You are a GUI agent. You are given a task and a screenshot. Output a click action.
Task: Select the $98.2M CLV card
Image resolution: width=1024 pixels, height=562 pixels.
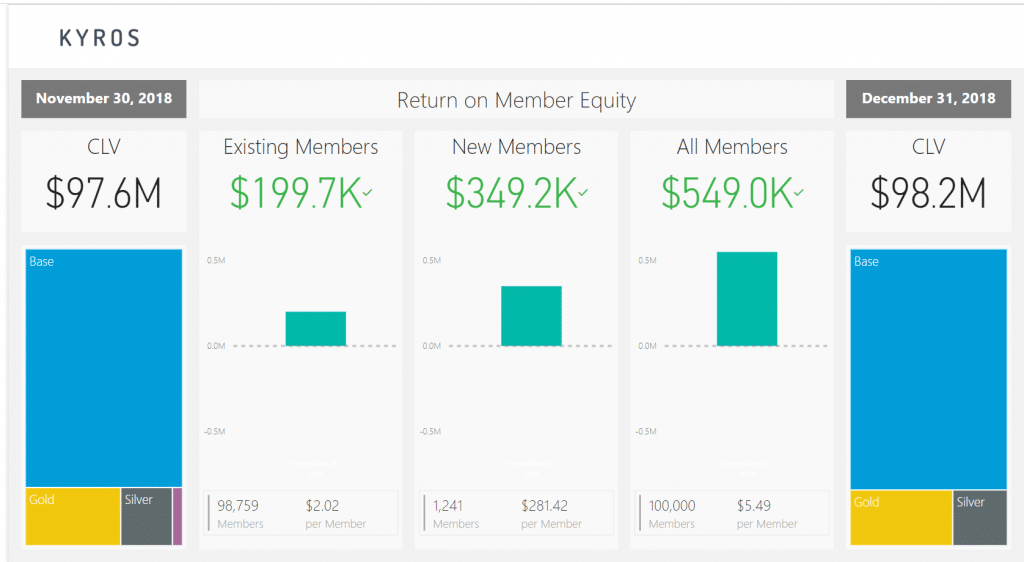coord(928,180)
